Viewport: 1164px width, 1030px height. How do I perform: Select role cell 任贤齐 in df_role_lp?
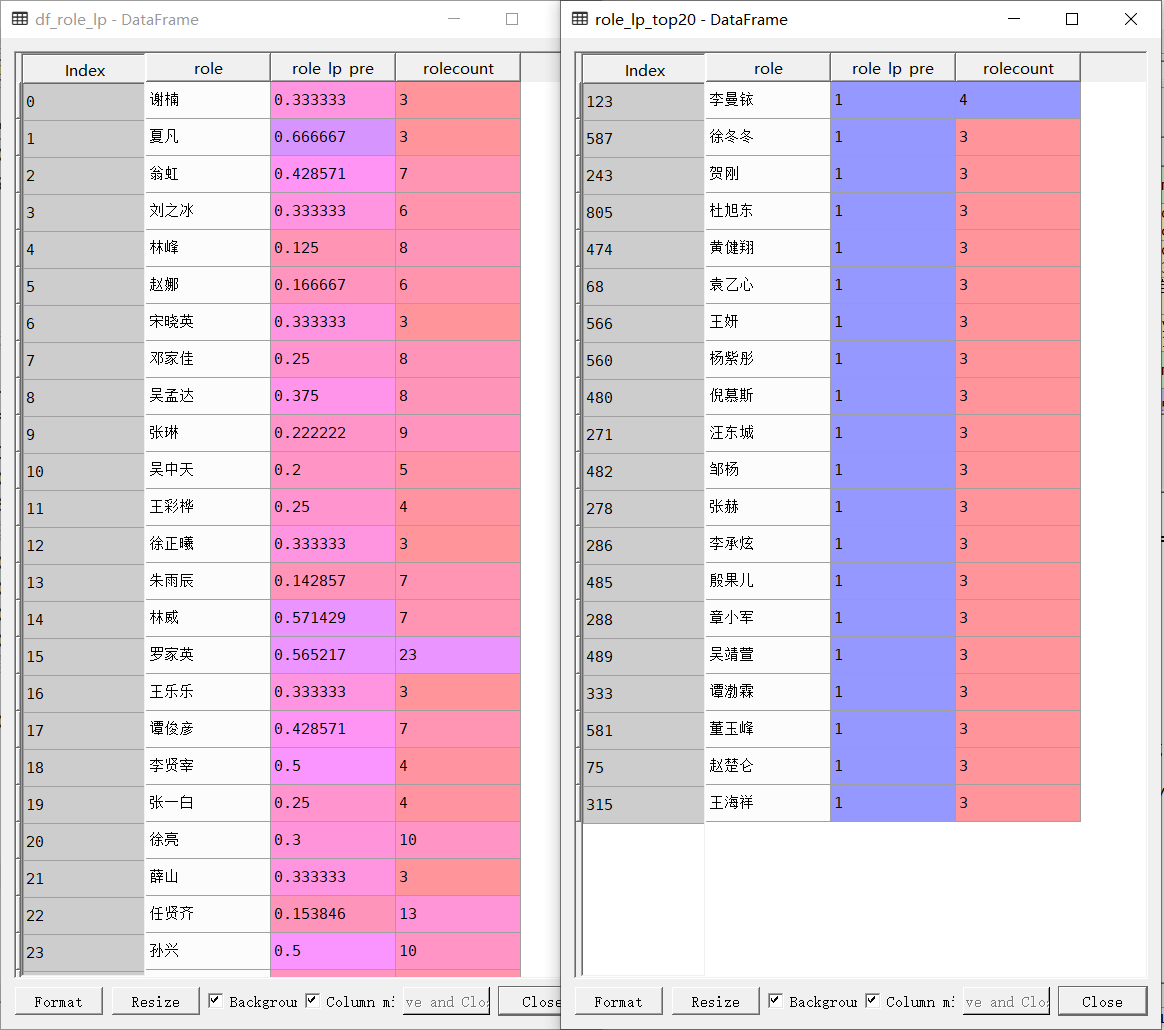tap(208, 914)
